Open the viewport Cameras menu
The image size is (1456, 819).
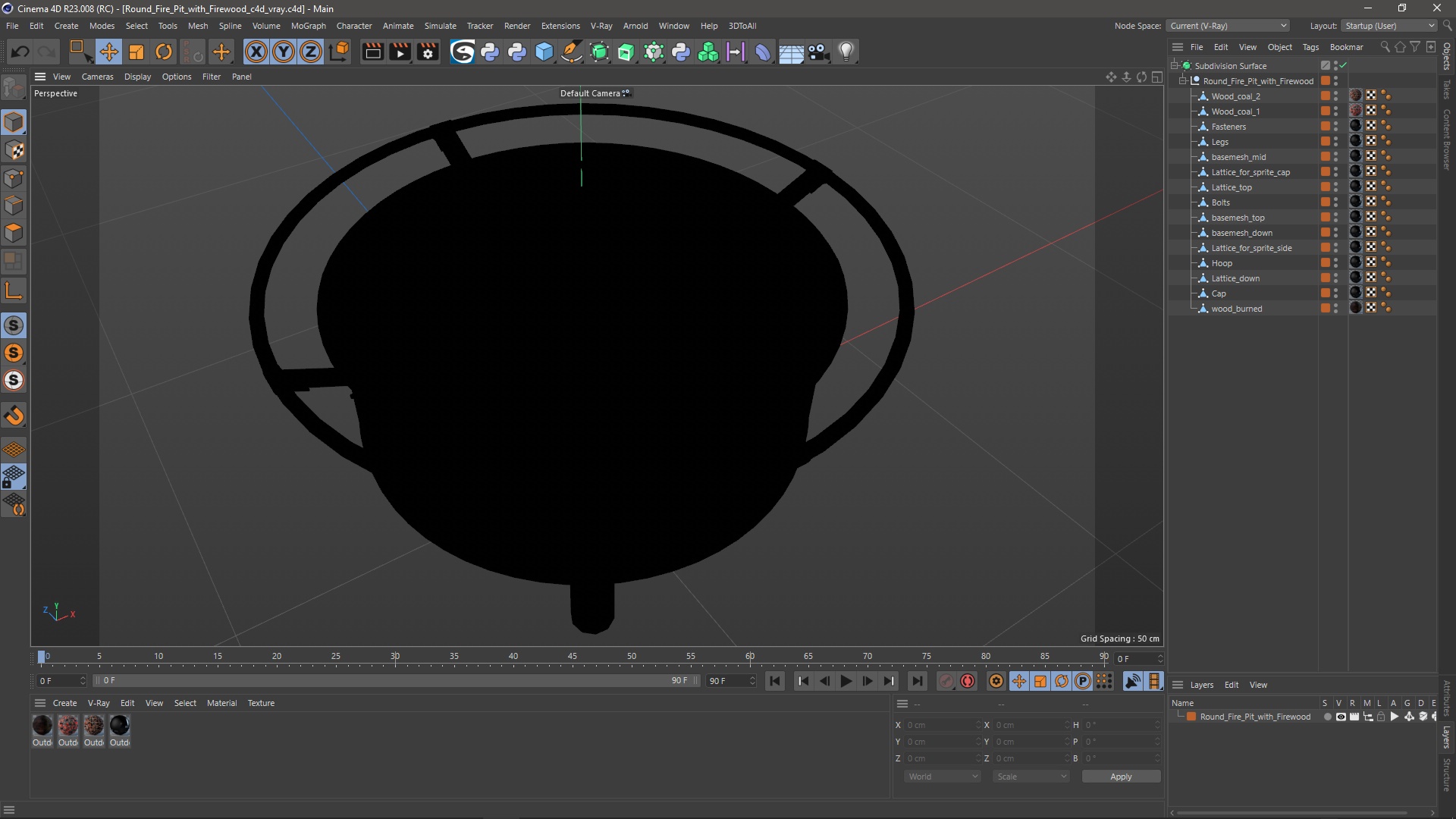[x=97, y=77]
